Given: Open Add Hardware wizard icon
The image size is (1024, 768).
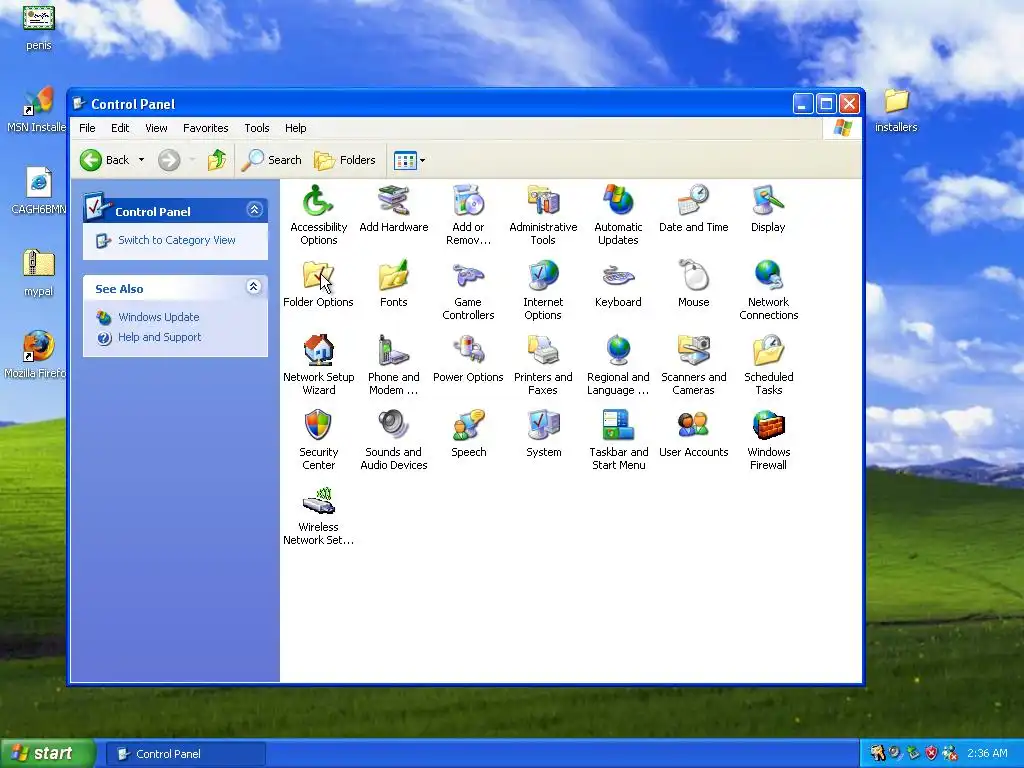Looking at the screenshot, I should pos(393,209).
